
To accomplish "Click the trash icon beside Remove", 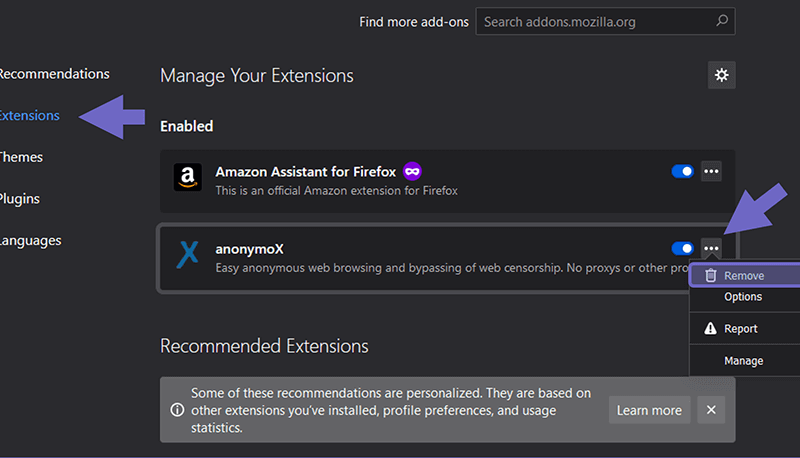I will coord(711,275).
